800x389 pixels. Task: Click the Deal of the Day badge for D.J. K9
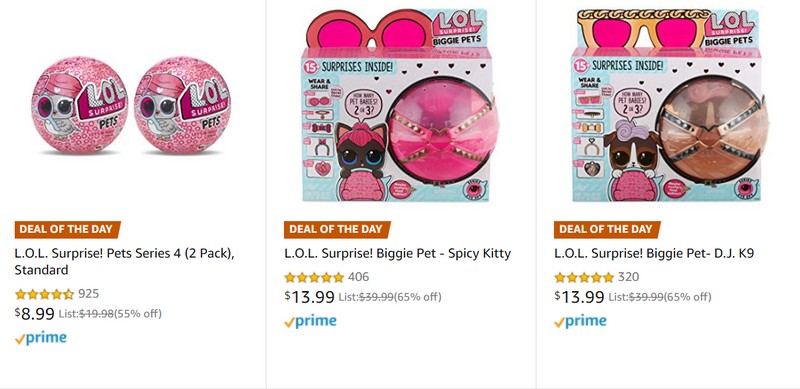click(607, 230)
